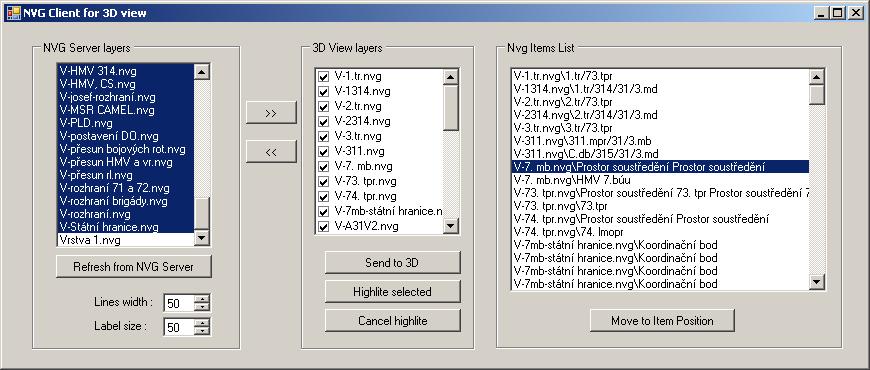
Task: Click the Nvg Items List scrollbar thumb
Action: click(817, 94)
